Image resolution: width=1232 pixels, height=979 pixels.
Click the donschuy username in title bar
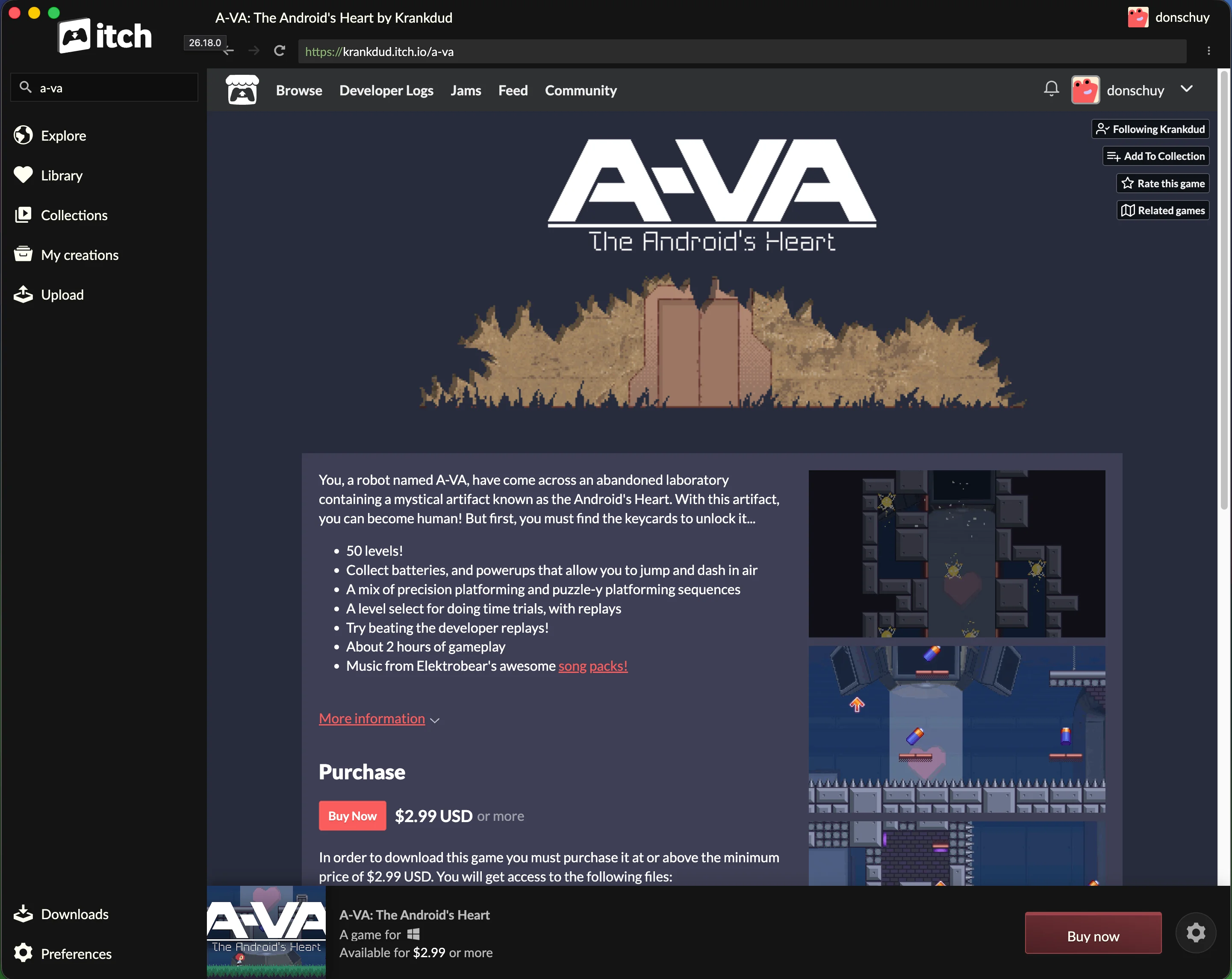coord(1182,17)
